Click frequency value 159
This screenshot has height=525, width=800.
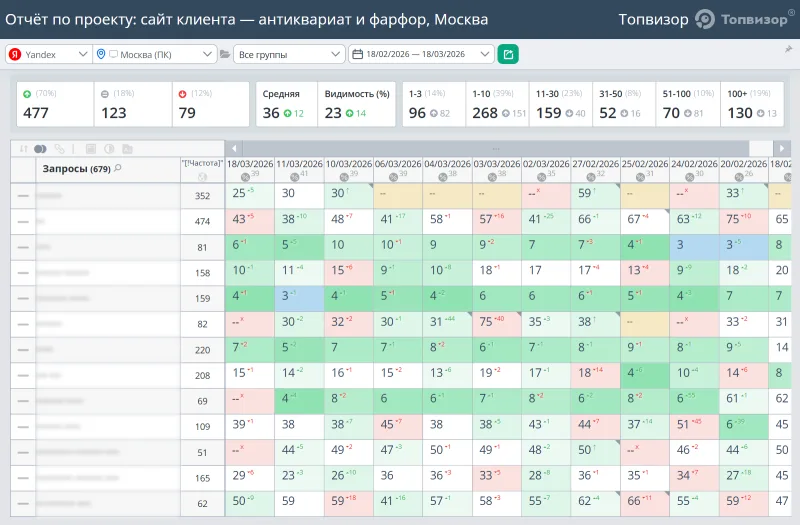[203, 298]
